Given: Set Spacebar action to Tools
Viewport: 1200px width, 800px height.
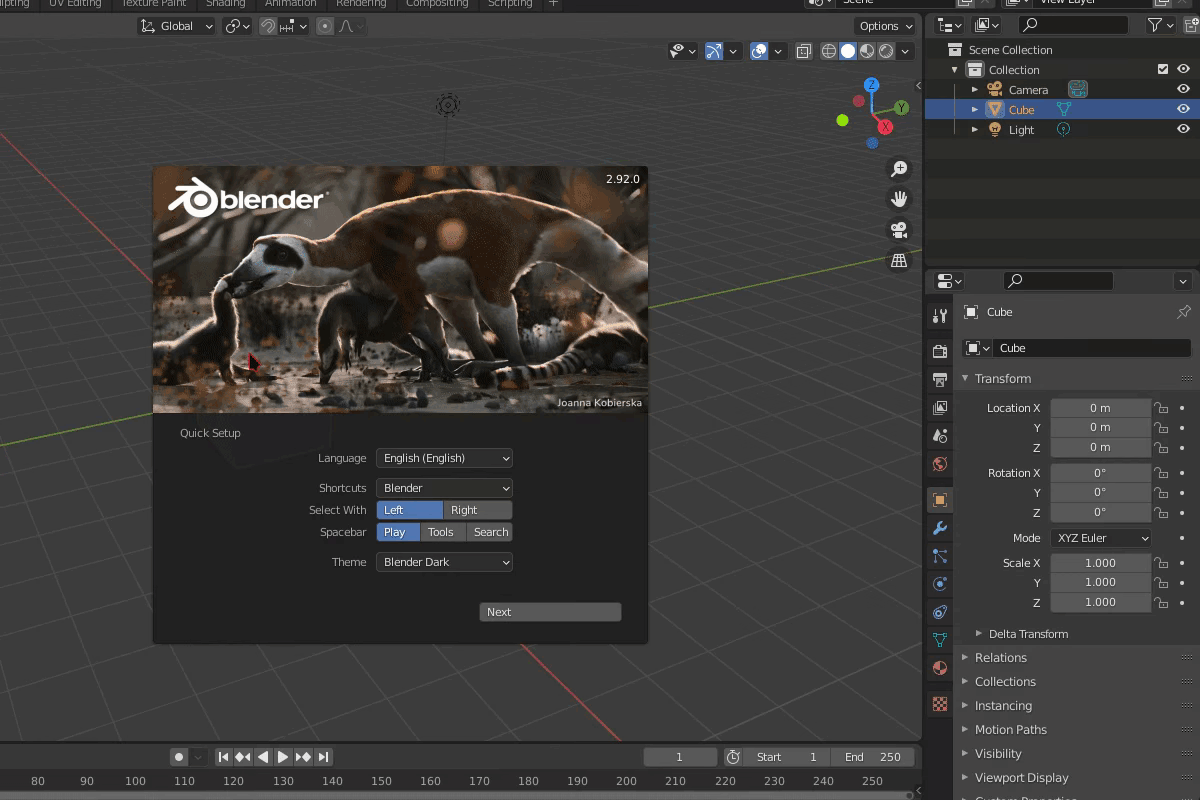Looking at the screenshot, I should [441, 532].
